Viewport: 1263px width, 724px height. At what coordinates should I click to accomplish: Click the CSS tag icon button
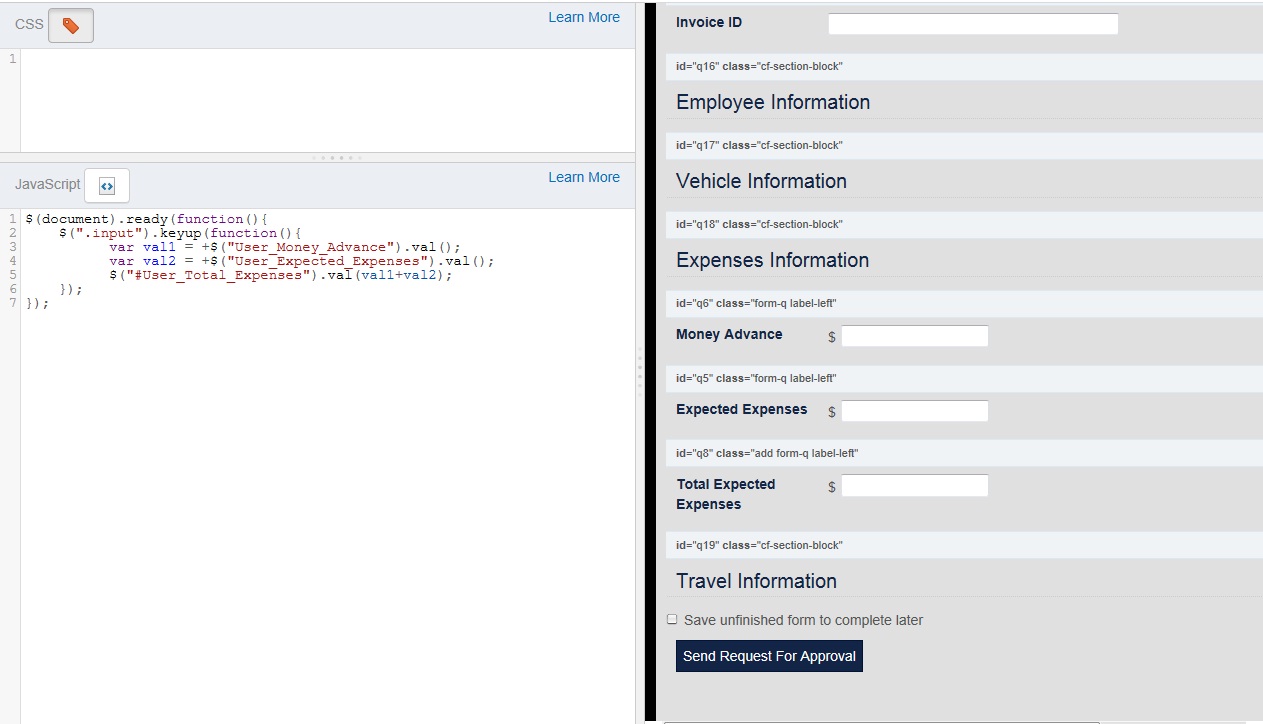(70, 25)
